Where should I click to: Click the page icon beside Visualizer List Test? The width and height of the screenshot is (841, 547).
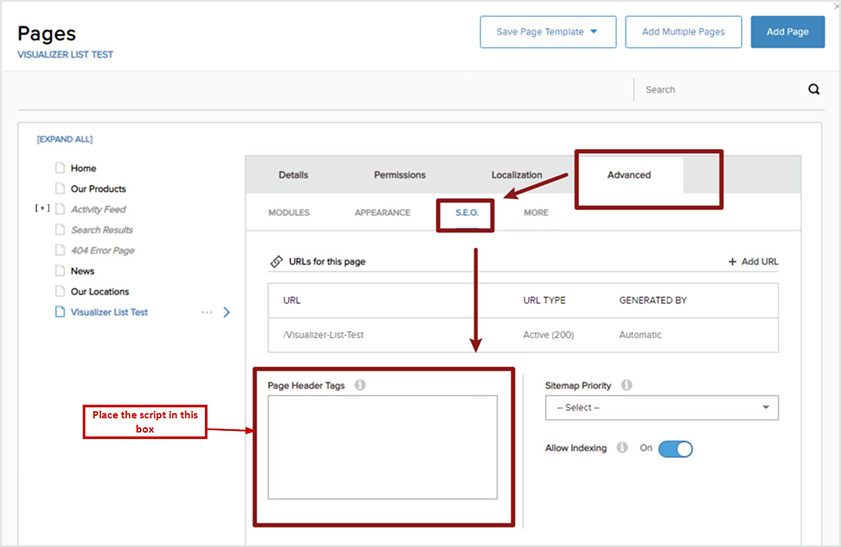coord(60,312)
